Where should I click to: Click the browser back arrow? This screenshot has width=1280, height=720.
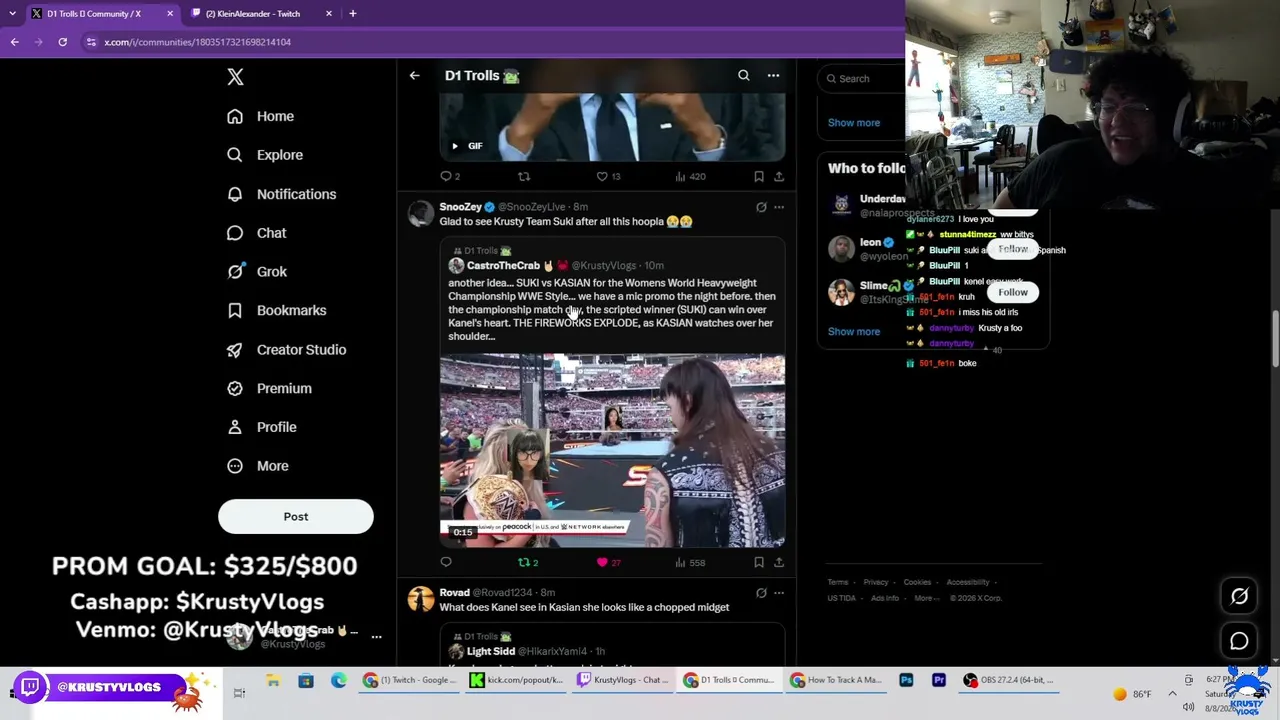15,42
